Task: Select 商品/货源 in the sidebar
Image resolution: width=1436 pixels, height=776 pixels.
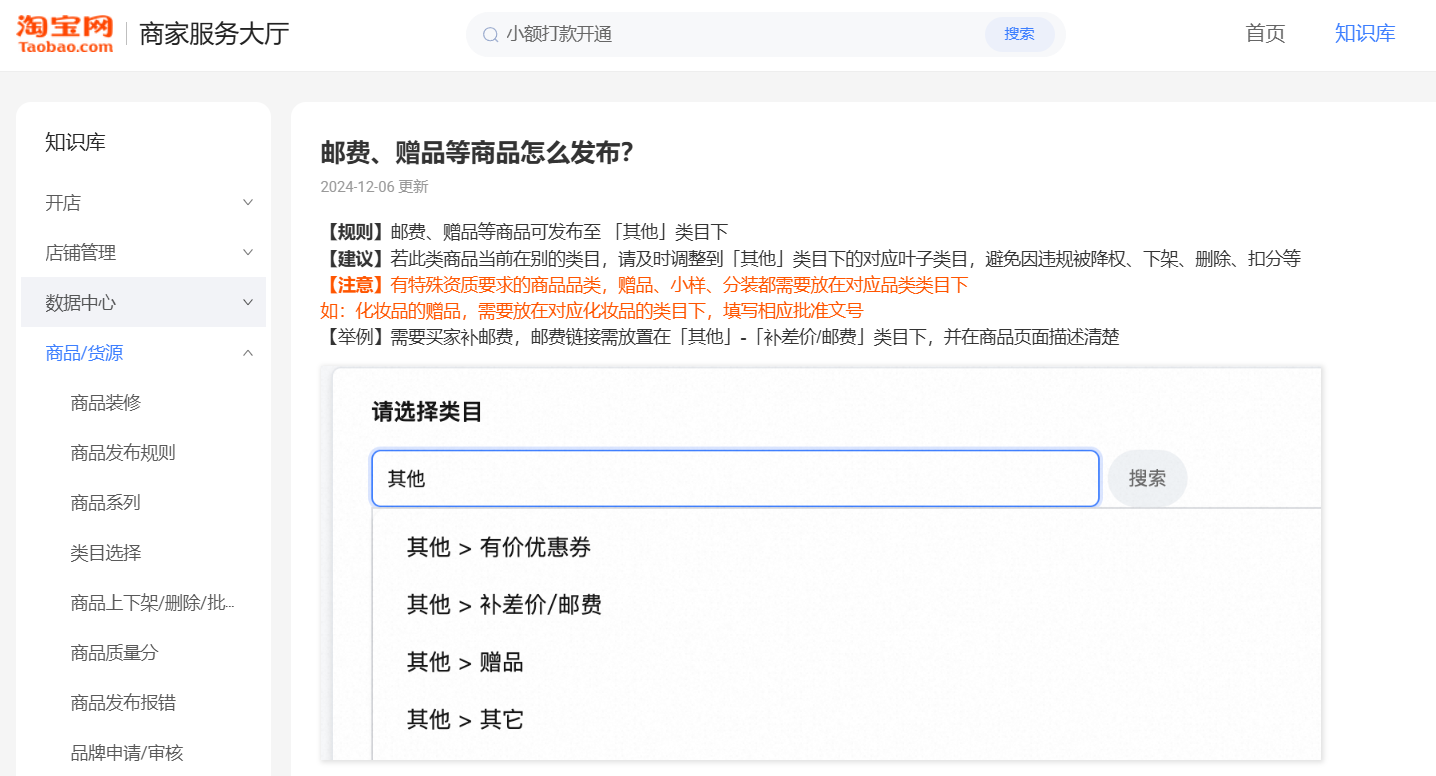Action: 84,353
